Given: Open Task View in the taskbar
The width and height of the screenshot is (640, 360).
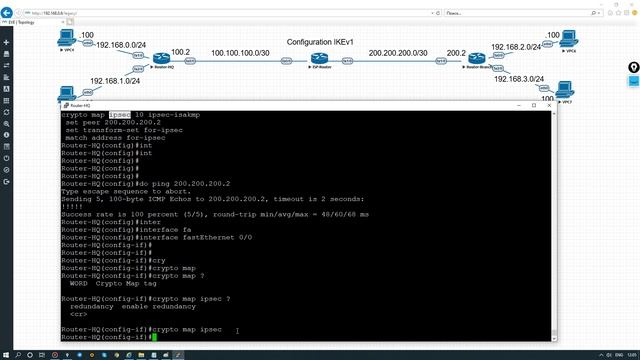Looking at the screenshot, I should point(42,355).
